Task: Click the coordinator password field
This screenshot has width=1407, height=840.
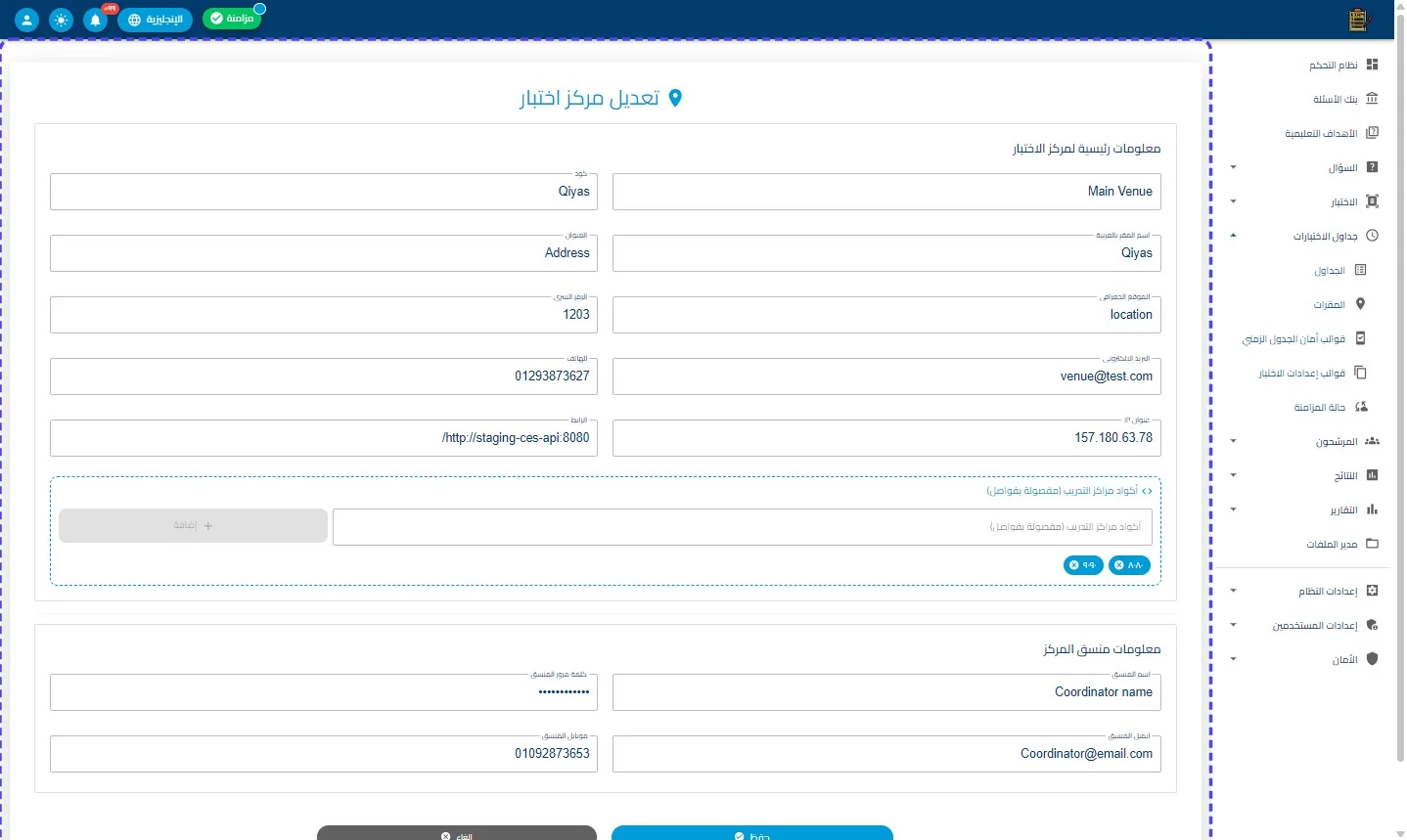Action: [324, 692]
